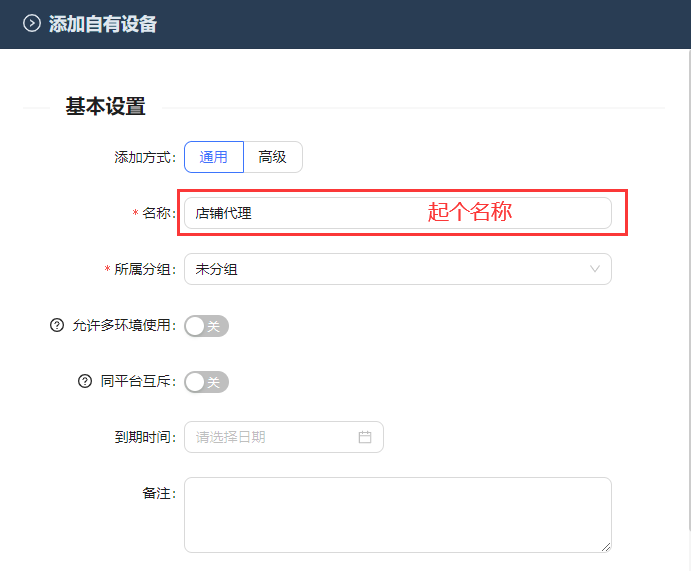Click the 基本设置 section heading
The width and height of the screenshot is (691, 571).
pyautogui.click(x=105, y=106)
